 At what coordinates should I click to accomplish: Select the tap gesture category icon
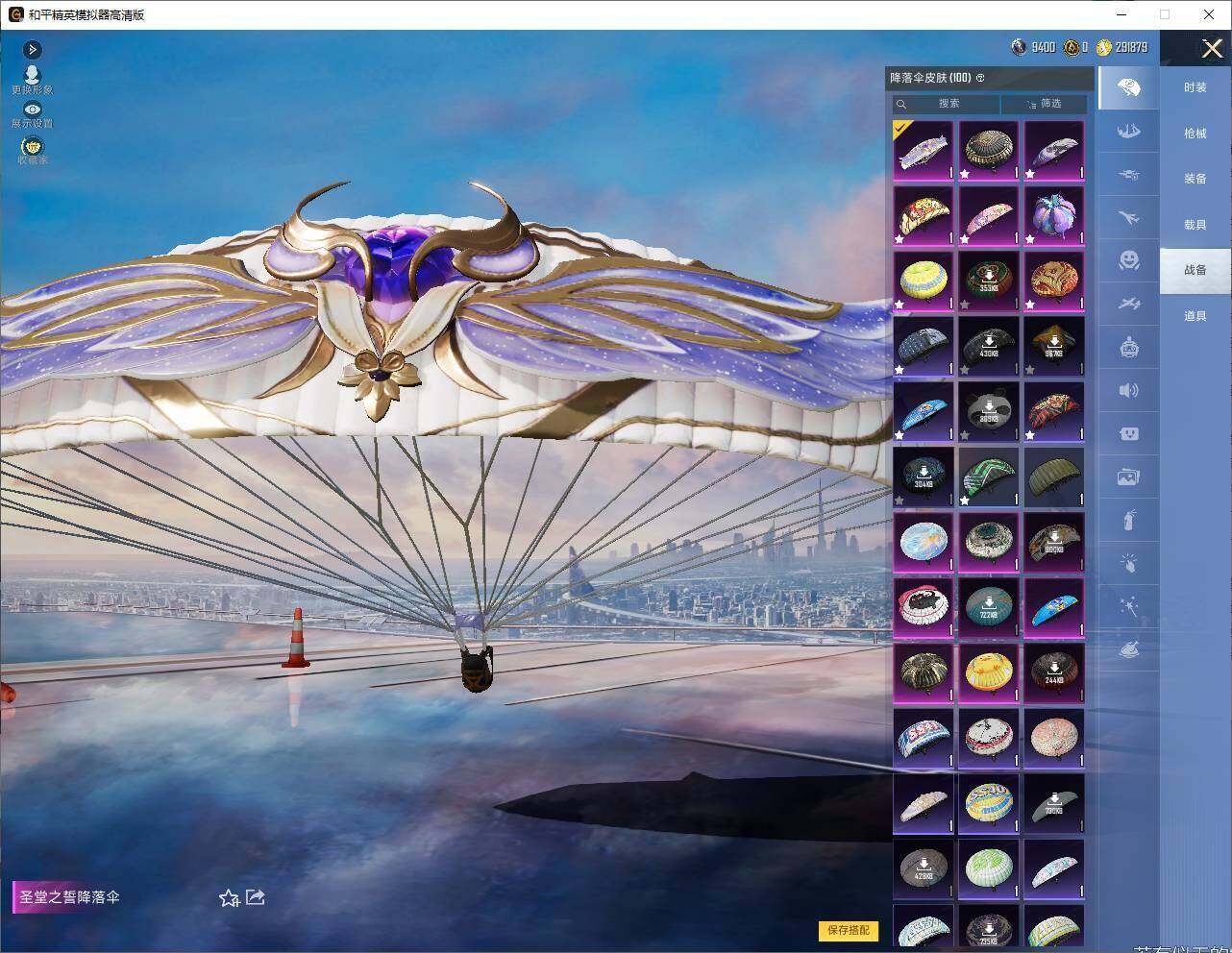click(x=1128, y=563)
